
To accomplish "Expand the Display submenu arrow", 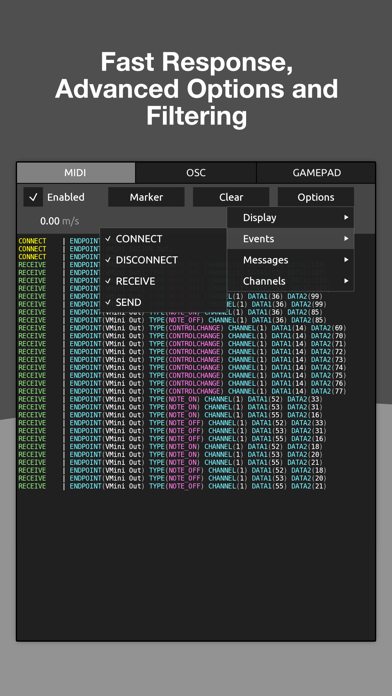I will (346, 218).
